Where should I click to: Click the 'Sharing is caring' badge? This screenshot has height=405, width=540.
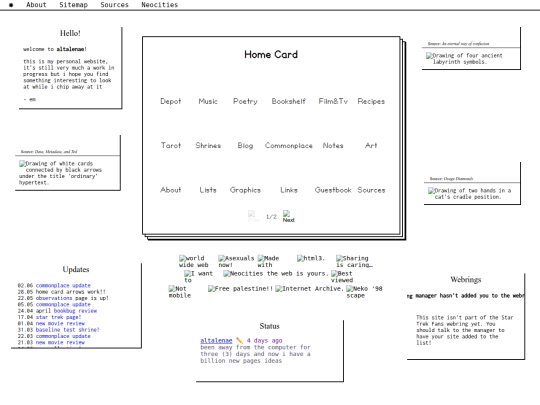(x=354, y=261)
